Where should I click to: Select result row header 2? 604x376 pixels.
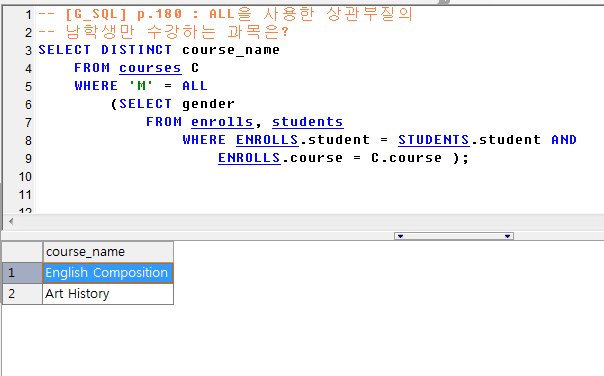click(x=22, y=294)
